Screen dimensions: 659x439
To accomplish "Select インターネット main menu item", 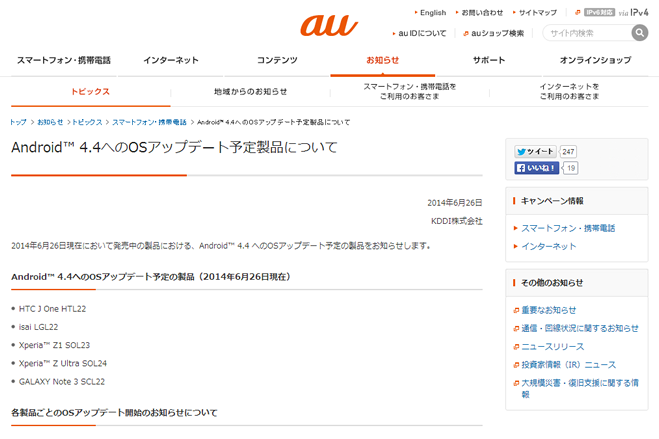I will pos(171,60).
